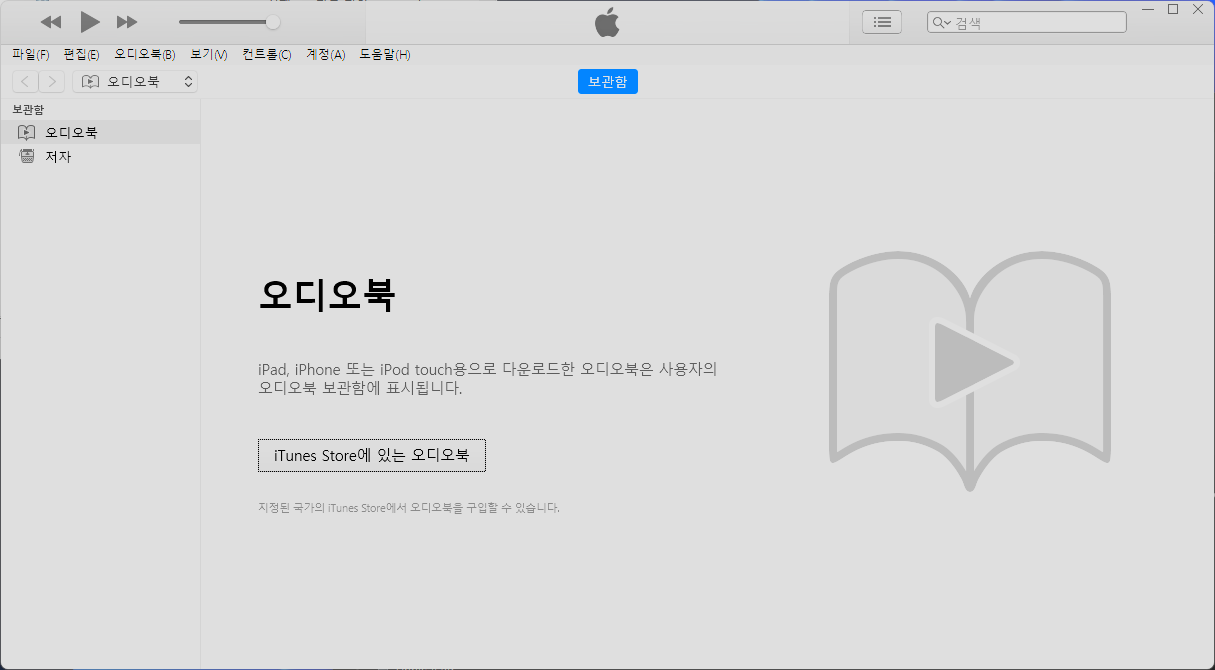The image size is (1215, 670).
Task: Open the search options magnifier dropdown
Action: [x=940, y=22]
